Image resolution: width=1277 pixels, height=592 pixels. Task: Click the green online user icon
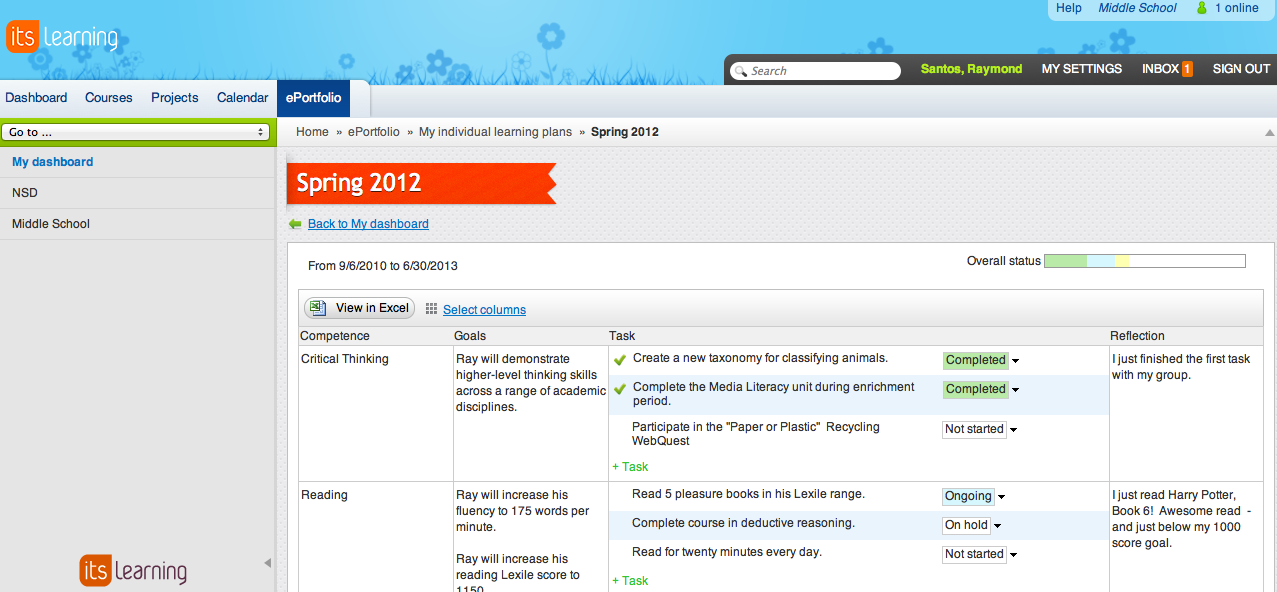[1201, 8]
